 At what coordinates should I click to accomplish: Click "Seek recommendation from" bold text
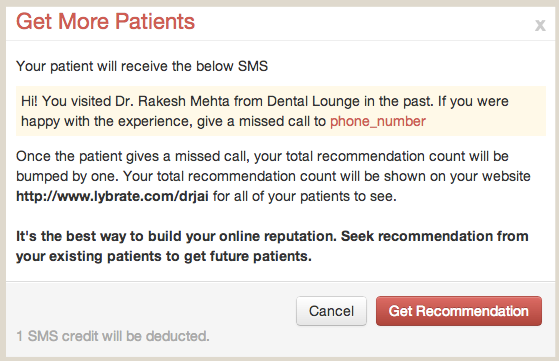click(x=435, y=236)
